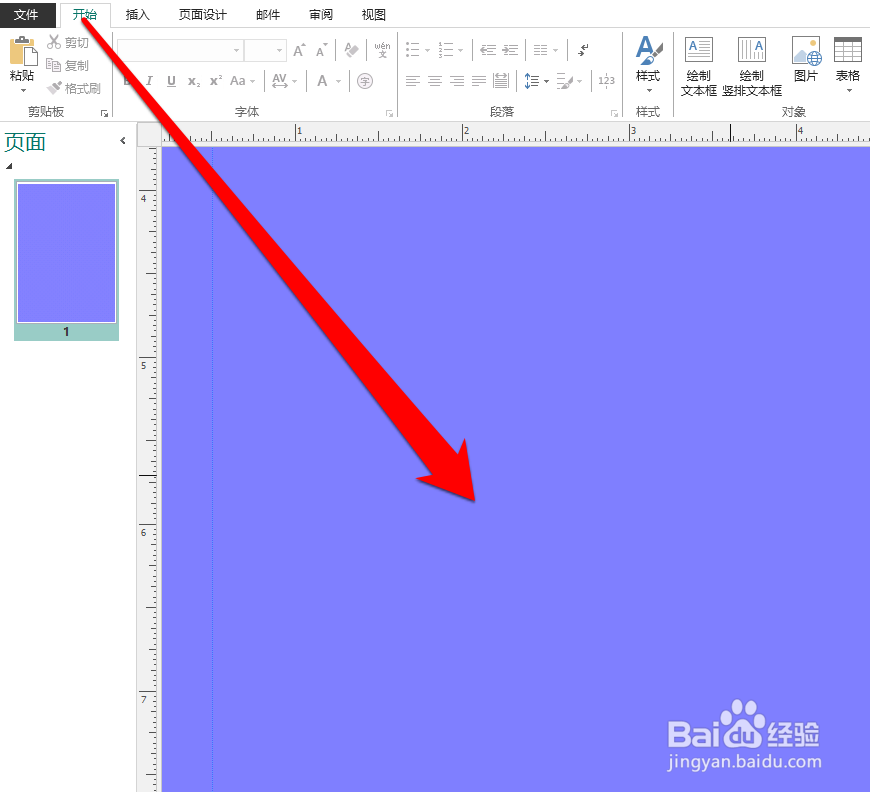
Task: Open the 剪贴板 clipboard dialog launcher
Action: (104, 113)
